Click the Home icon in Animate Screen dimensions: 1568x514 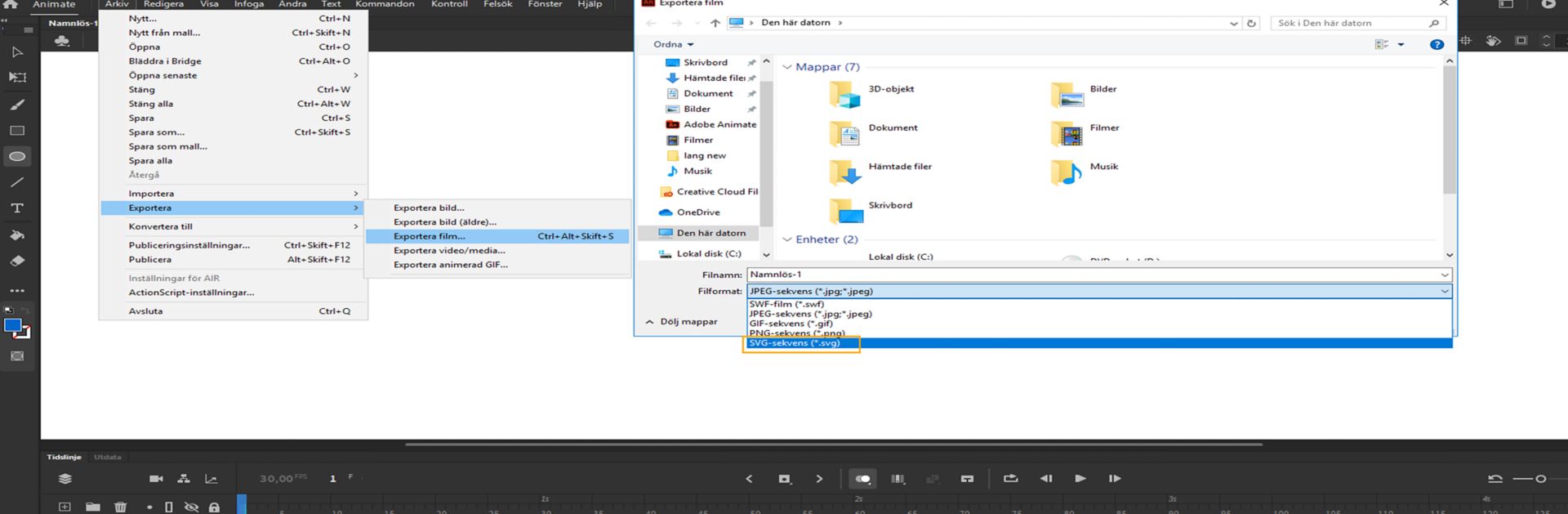coord(11,4)
